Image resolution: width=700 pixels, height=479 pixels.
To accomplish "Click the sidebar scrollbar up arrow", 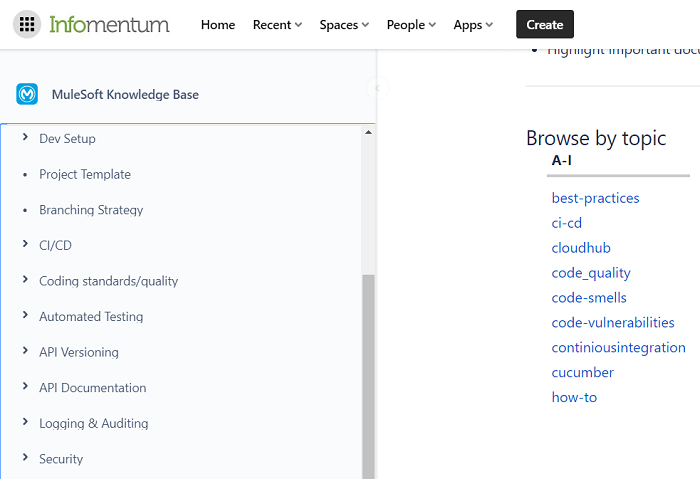I will pyautogui.click(x=368, y=132).
